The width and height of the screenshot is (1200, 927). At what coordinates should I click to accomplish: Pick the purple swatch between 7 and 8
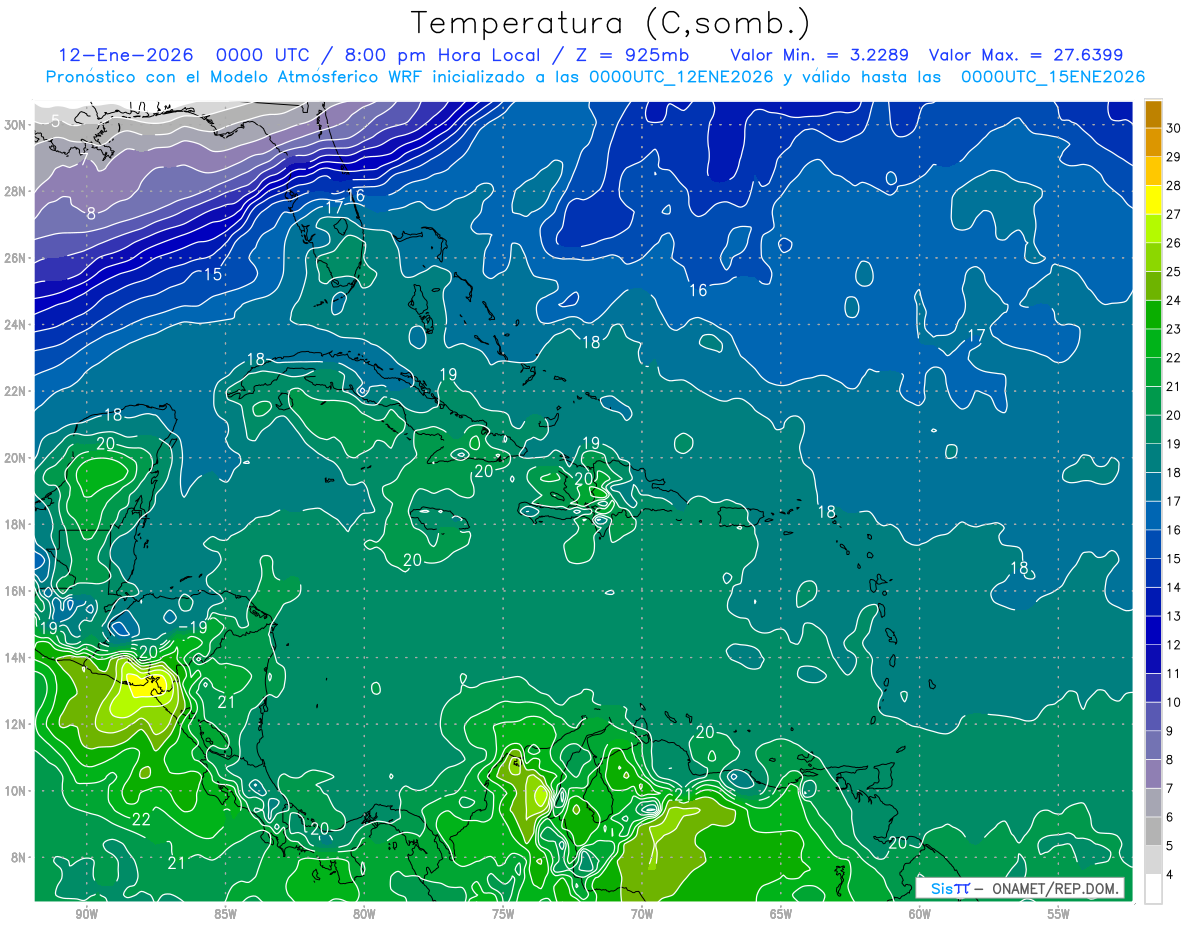1153,773
